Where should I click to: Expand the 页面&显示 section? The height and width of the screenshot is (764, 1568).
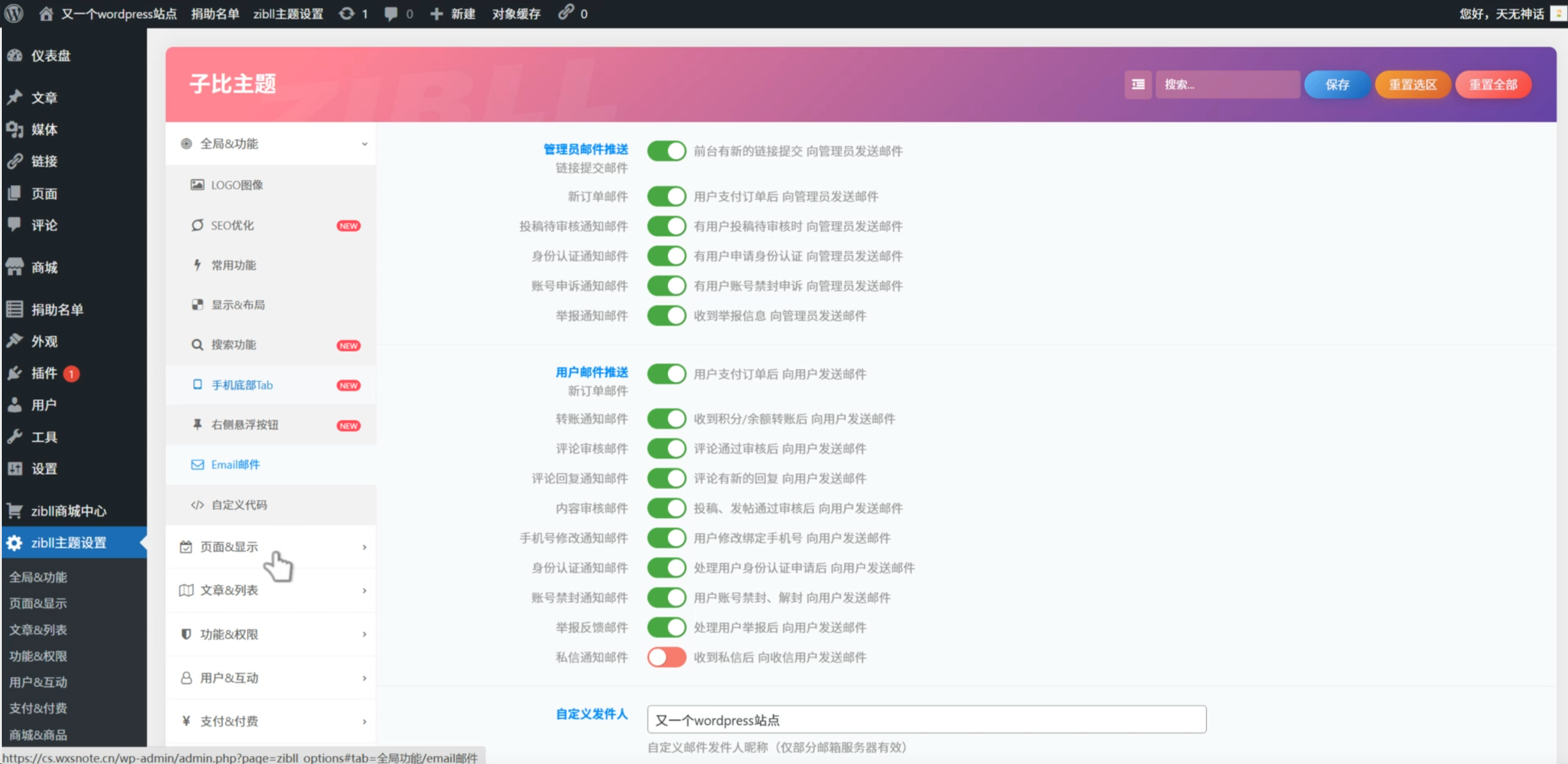tap(271, 546)
